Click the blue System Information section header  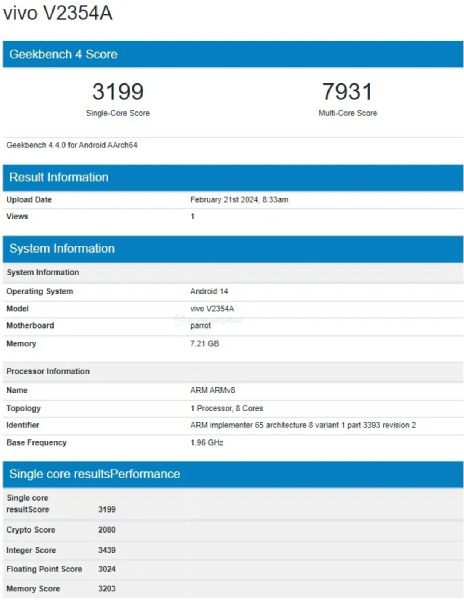pos(233,249)
